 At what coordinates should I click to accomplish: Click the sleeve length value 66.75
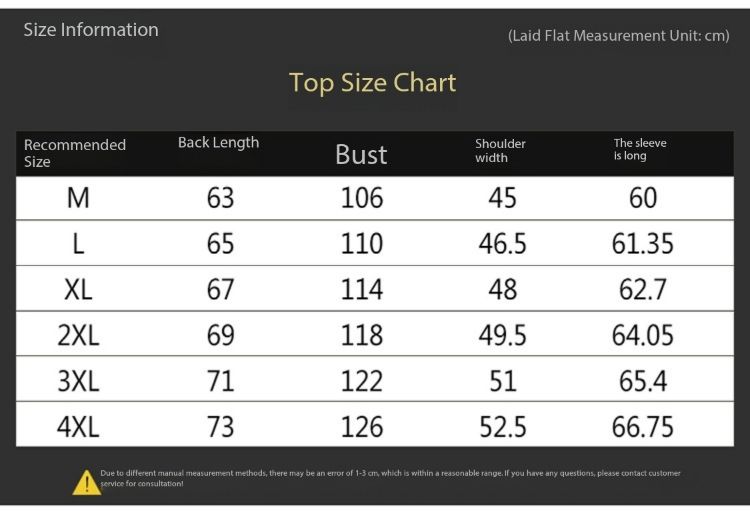(642, 428)
